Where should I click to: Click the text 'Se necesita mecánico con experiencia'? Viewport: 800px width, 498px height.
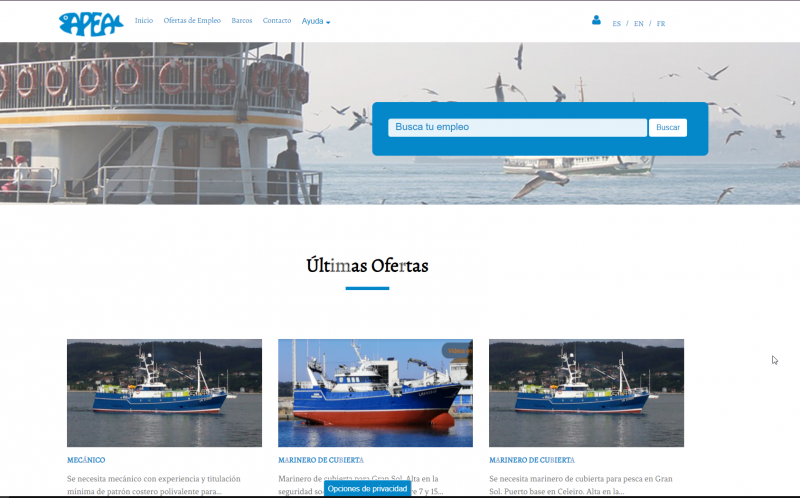pyautogui.click(x=135, y=479)
